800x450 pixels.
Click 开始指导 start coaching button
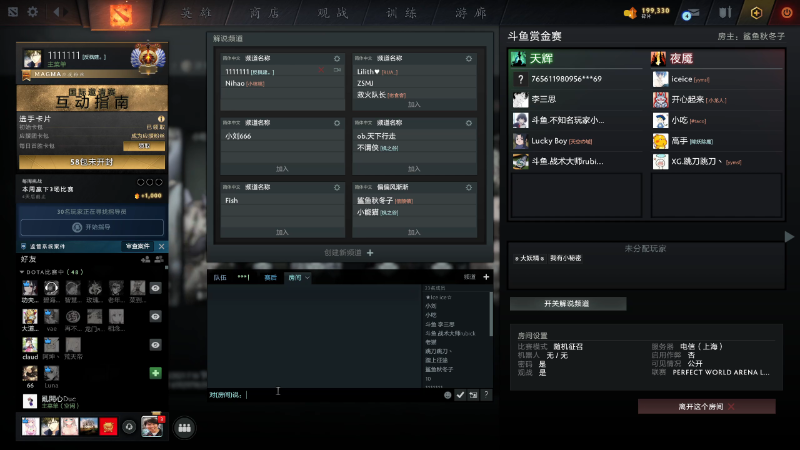pyautogui.click(x=92, y=227)
